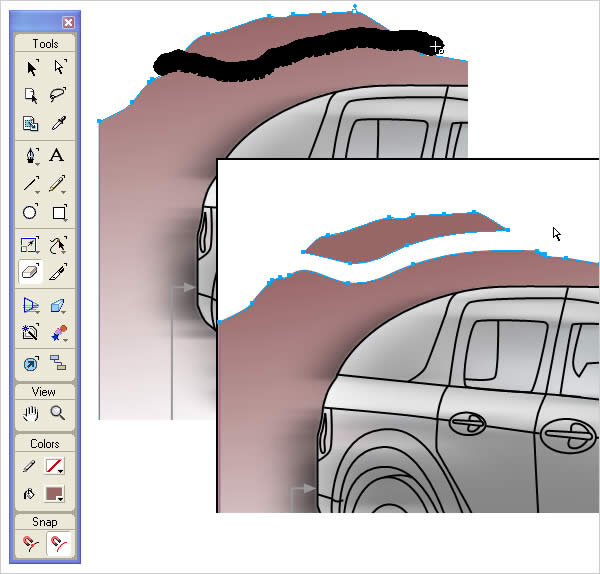Screen dimensions: 600x574
Task: Select the Rectangle tool
Action: click(x=59, y=212)
